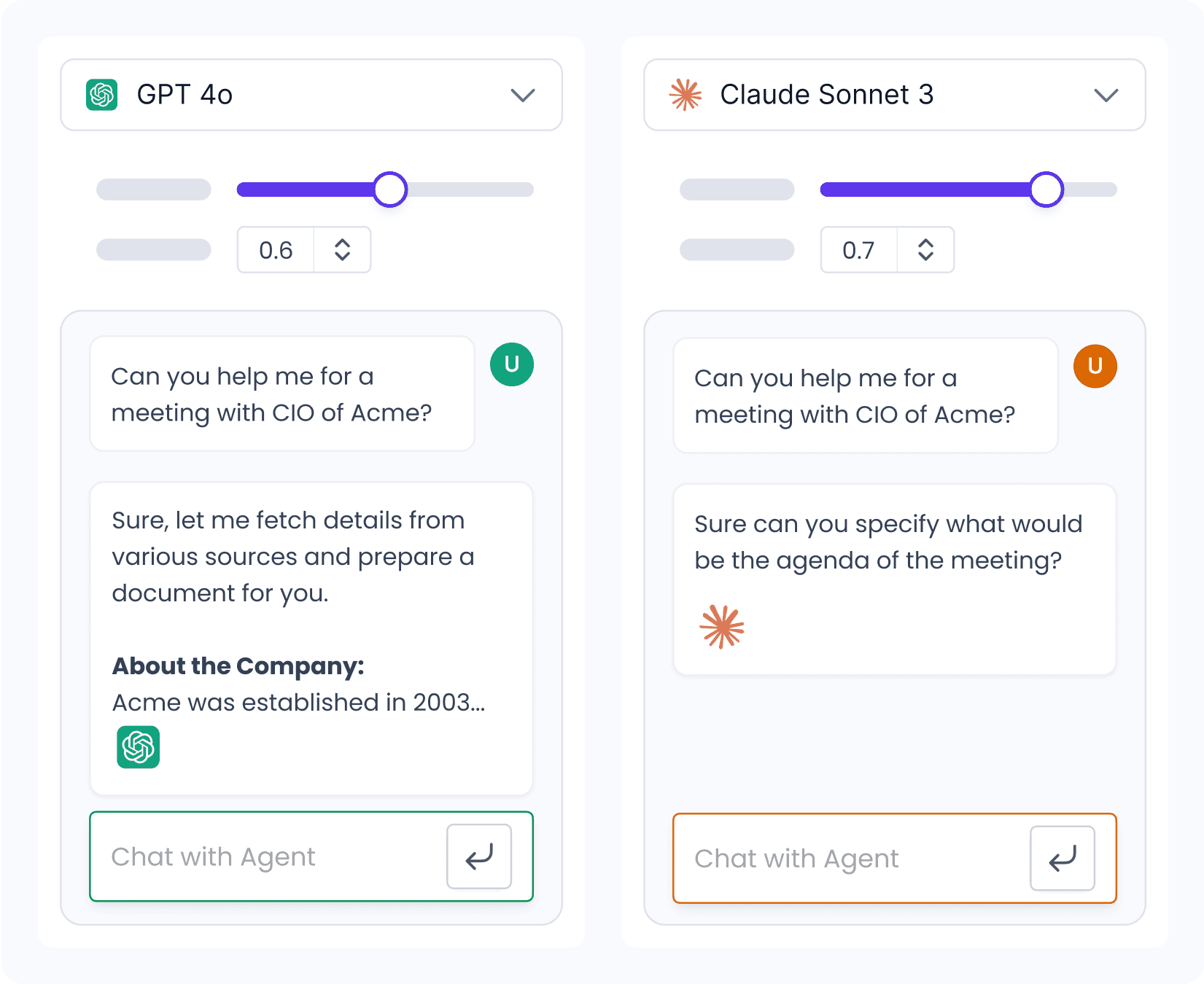Click the orange user avatar in right chat
Image resolution: width=1204 pixels, height=984 pixels.
[x=1095, y=366]
